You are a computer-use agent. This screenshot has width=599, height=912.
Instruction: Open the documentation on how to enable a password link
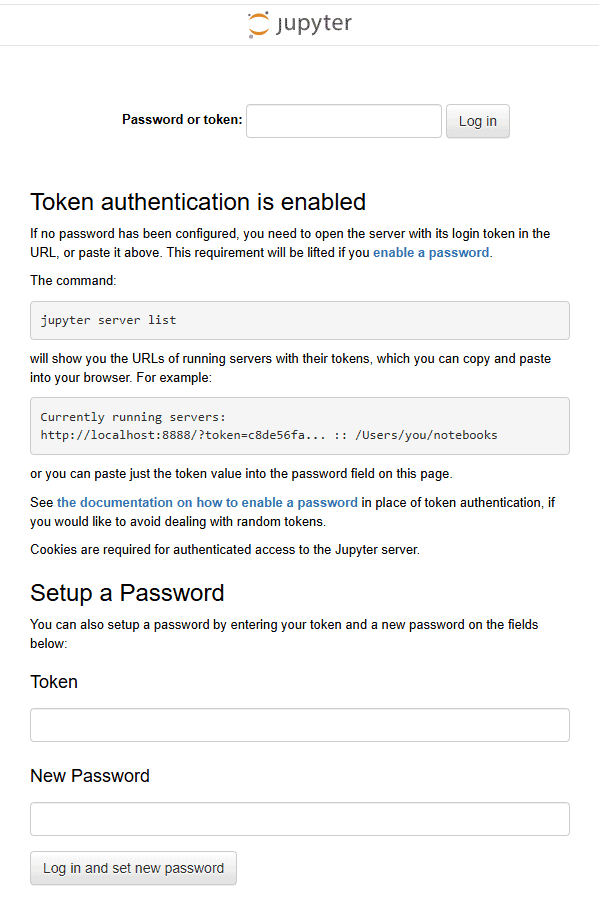(x=207, y=503)
